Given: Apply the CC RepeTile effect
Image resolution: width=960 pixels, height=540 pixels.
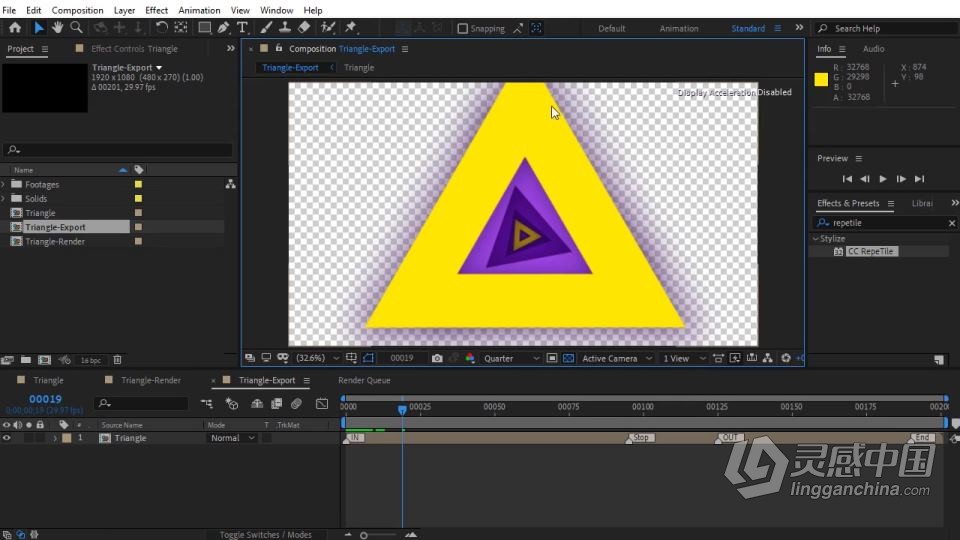Looking at the screenshot, I should (x=871, y=251).
